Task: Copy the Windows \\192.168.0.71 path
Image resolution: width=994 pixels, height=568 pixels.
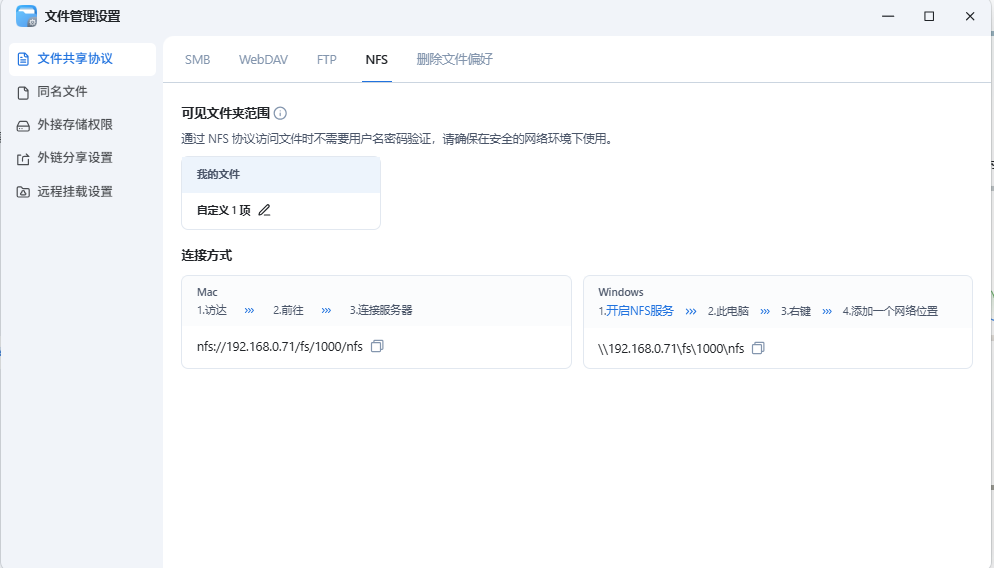Action: 758,348
